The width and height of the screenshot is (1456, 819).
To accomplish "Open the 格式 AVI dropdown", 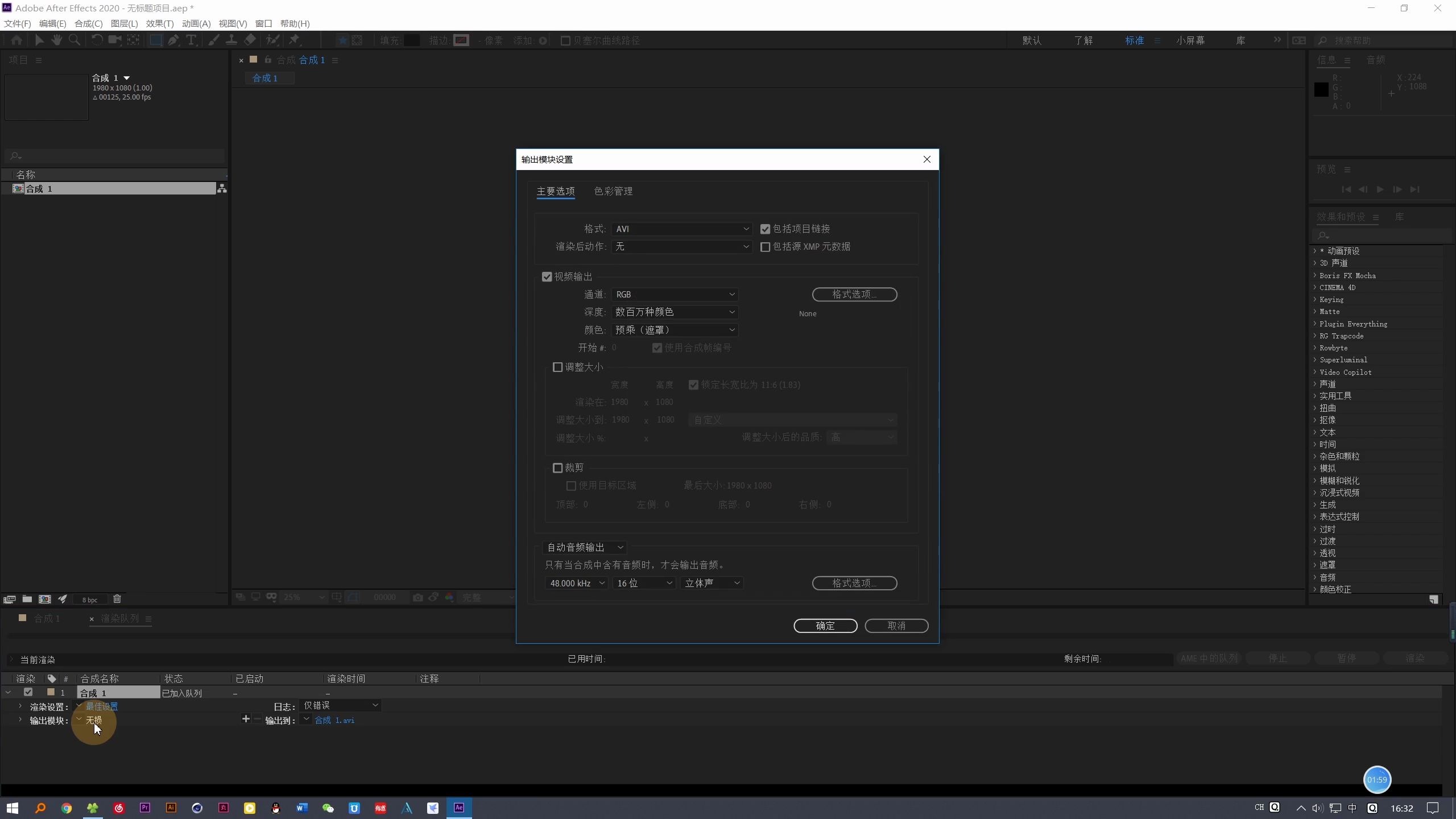I will point(681,229).
